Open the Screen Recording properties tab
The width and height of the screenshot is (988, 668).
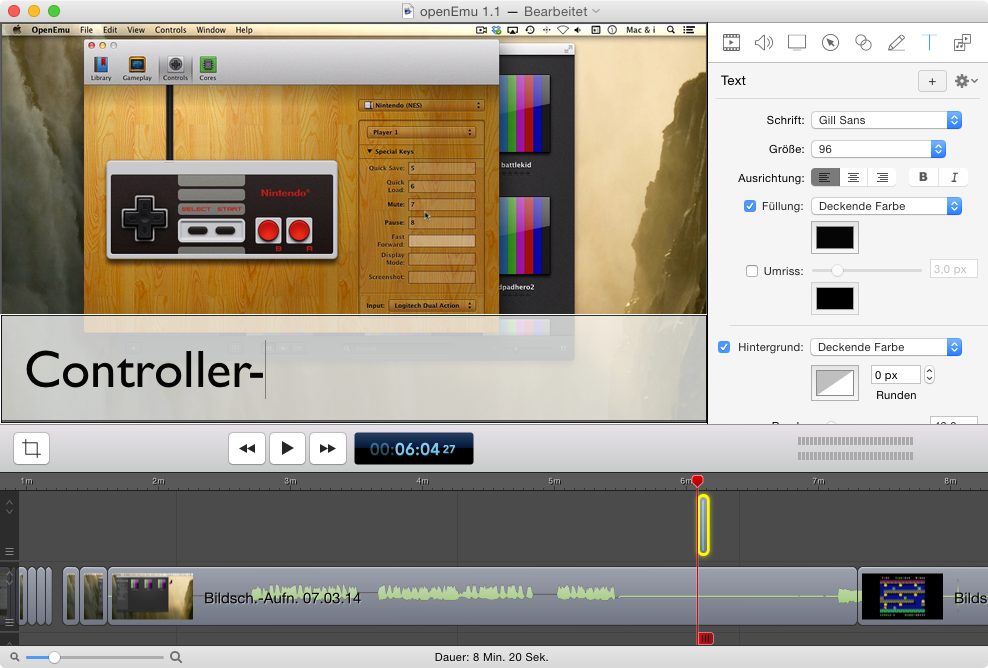(797, 42)
